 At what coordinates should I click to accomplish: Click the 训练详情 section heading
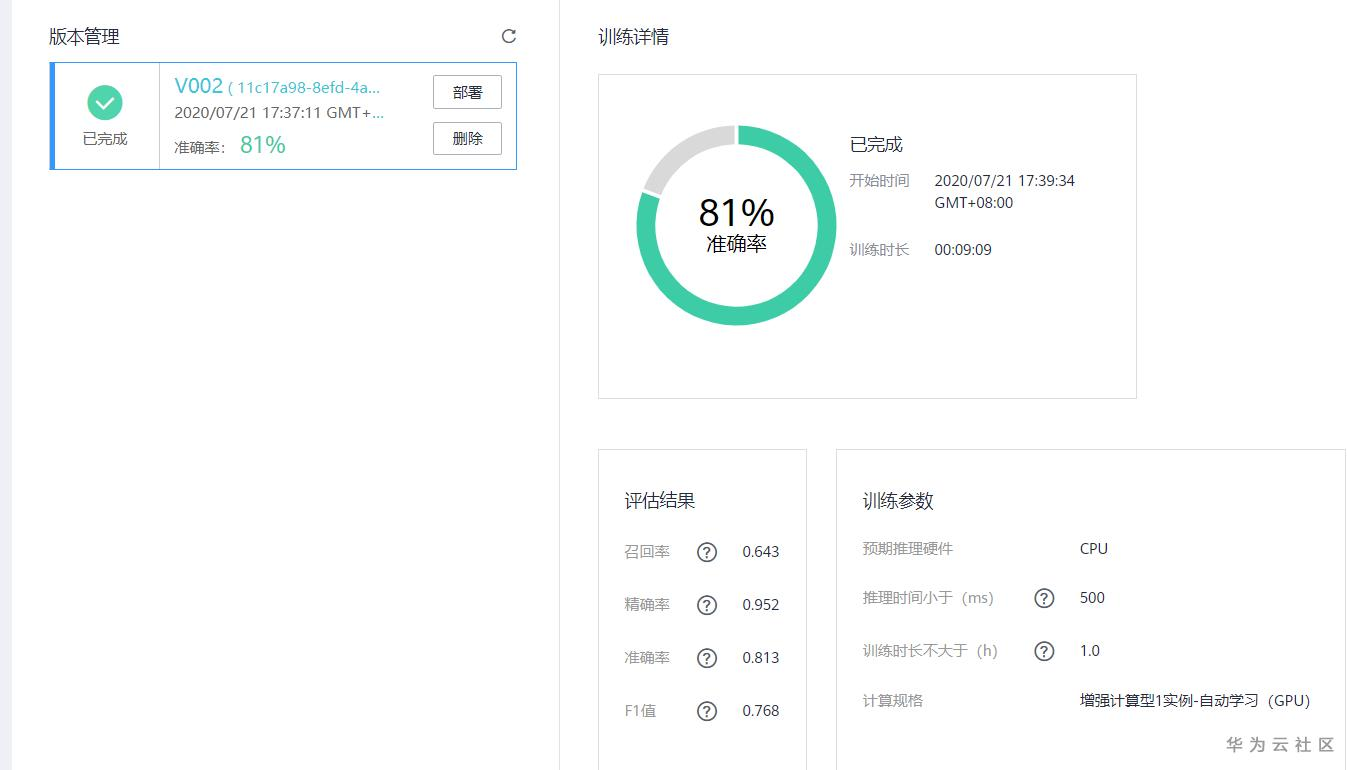click(x=633, y=37)
